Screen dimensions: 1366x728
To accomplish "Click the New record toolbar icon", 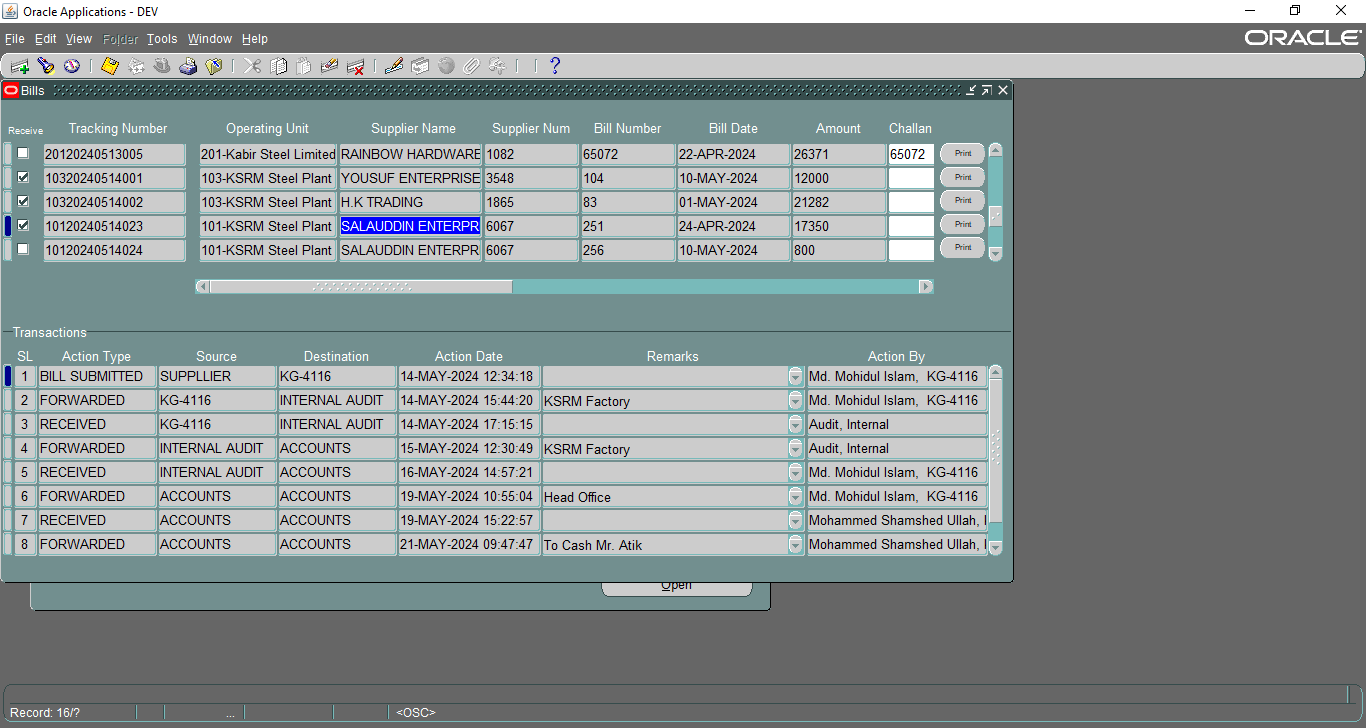I will tap(20, 66).
